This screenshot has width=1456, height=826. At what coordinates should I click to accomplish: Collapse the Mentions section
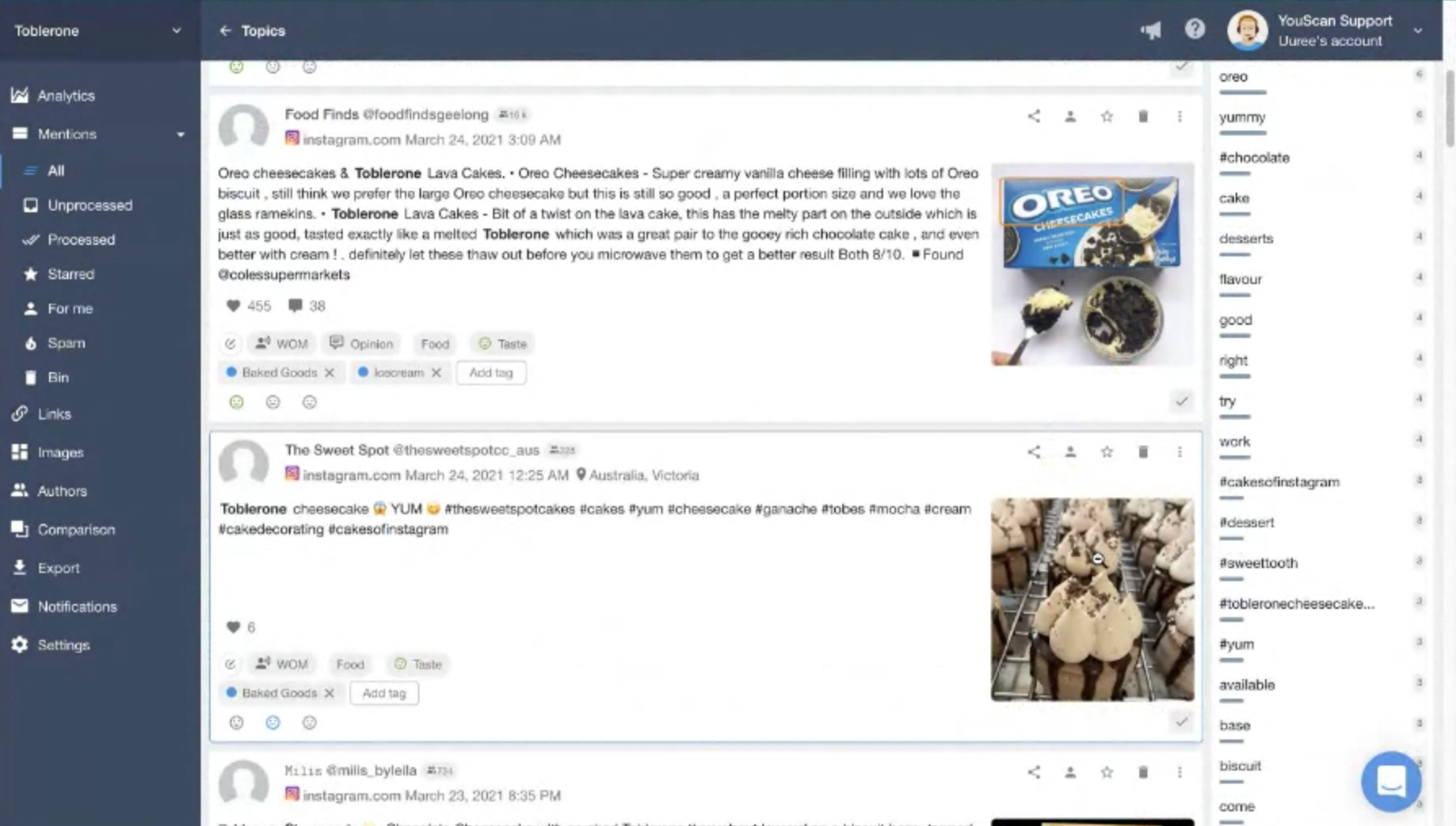click(x=180, y=134)
